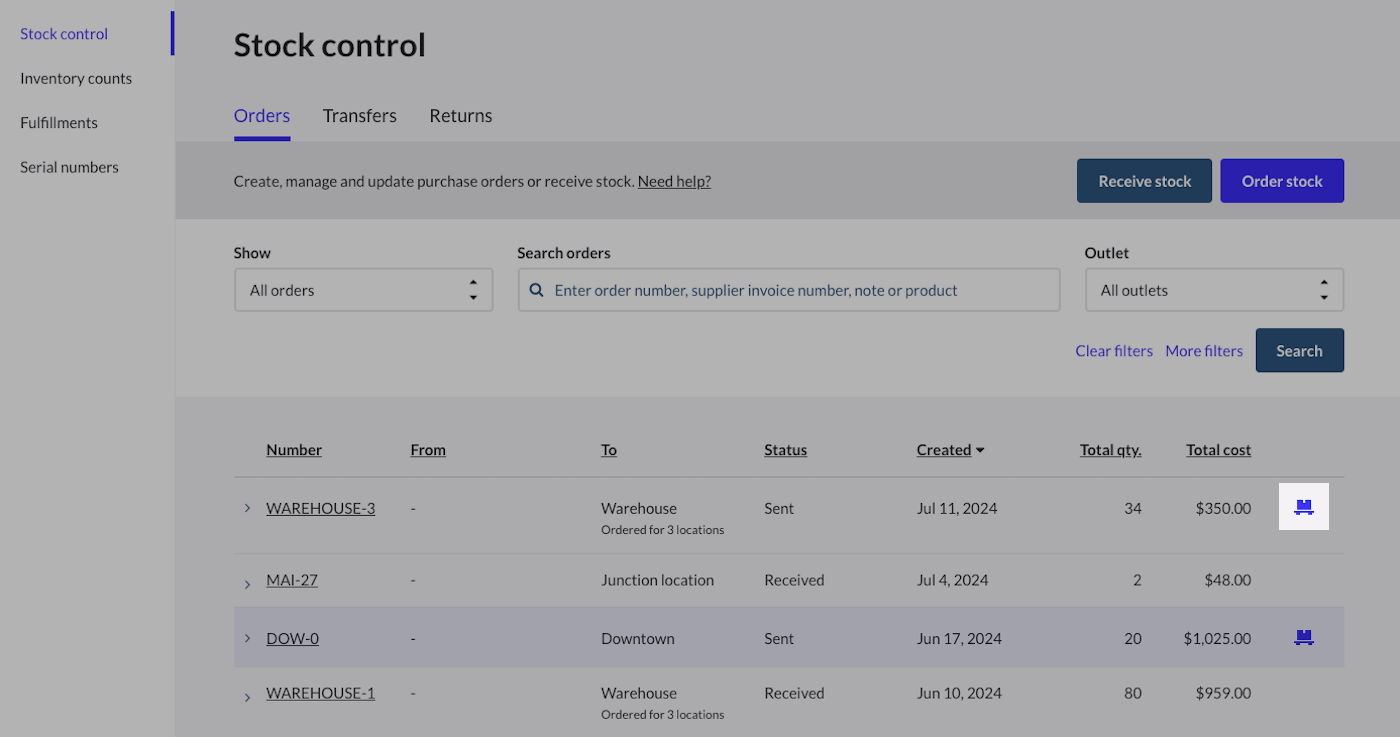This screenshot has width=1400, height=737.
Task: Open the More filters link
Action: click(1204, 351)
